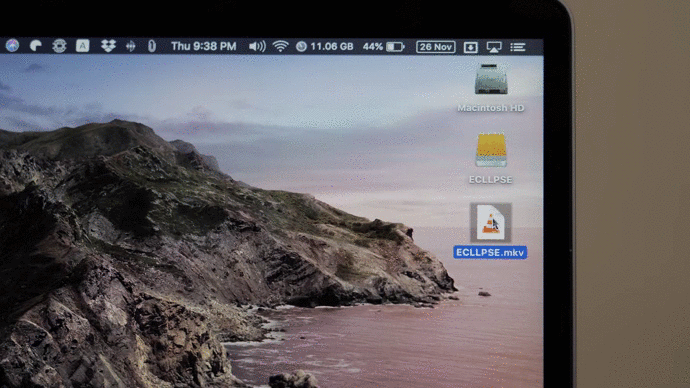Click the white crescent-shaped menu bar icon
This screenshot has width=690, height=388.
click(x=36, y=46)
